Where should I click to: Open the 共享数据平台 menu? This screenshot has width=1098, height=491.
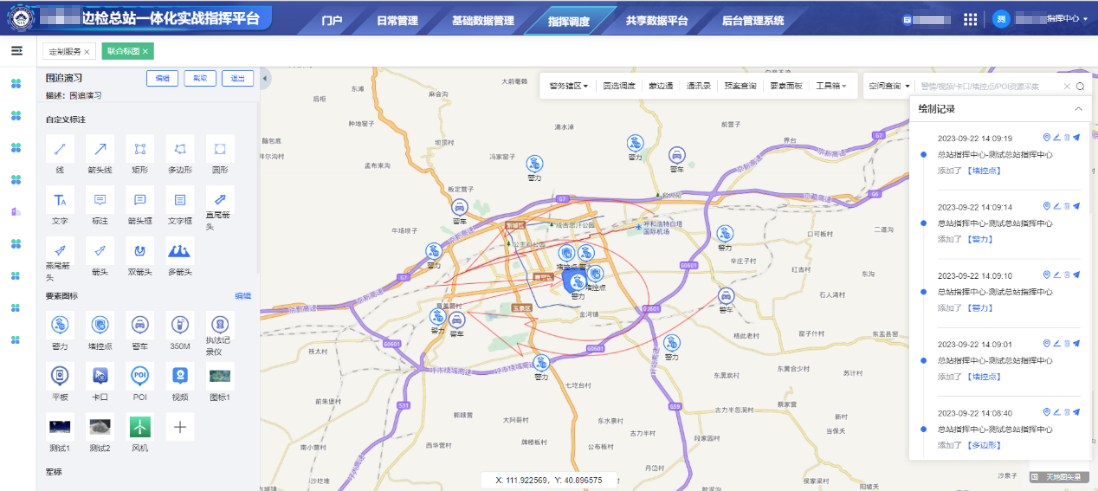(657, 21)
